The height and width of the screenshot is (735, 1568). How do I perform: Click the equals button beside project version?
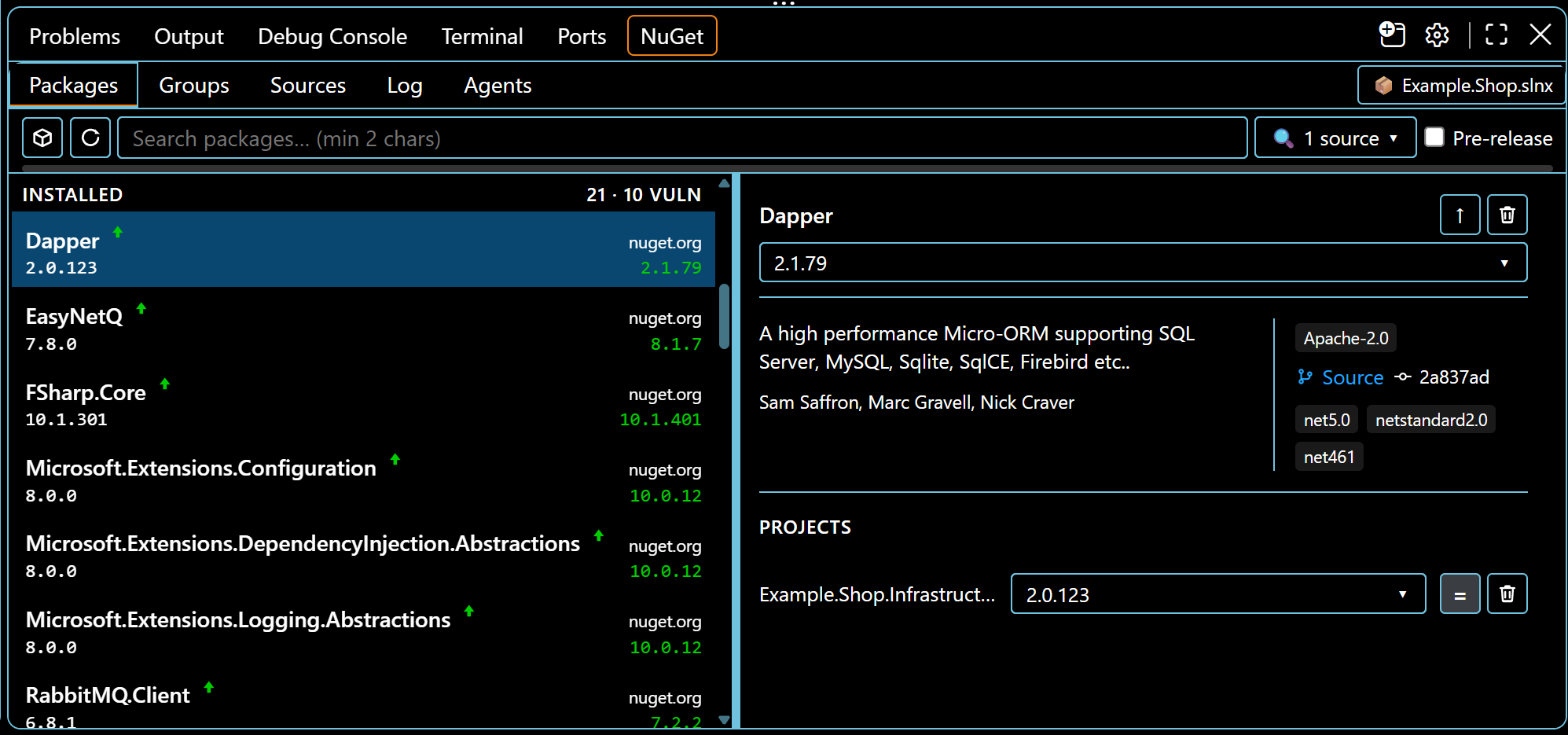(x=1460, y=594)
